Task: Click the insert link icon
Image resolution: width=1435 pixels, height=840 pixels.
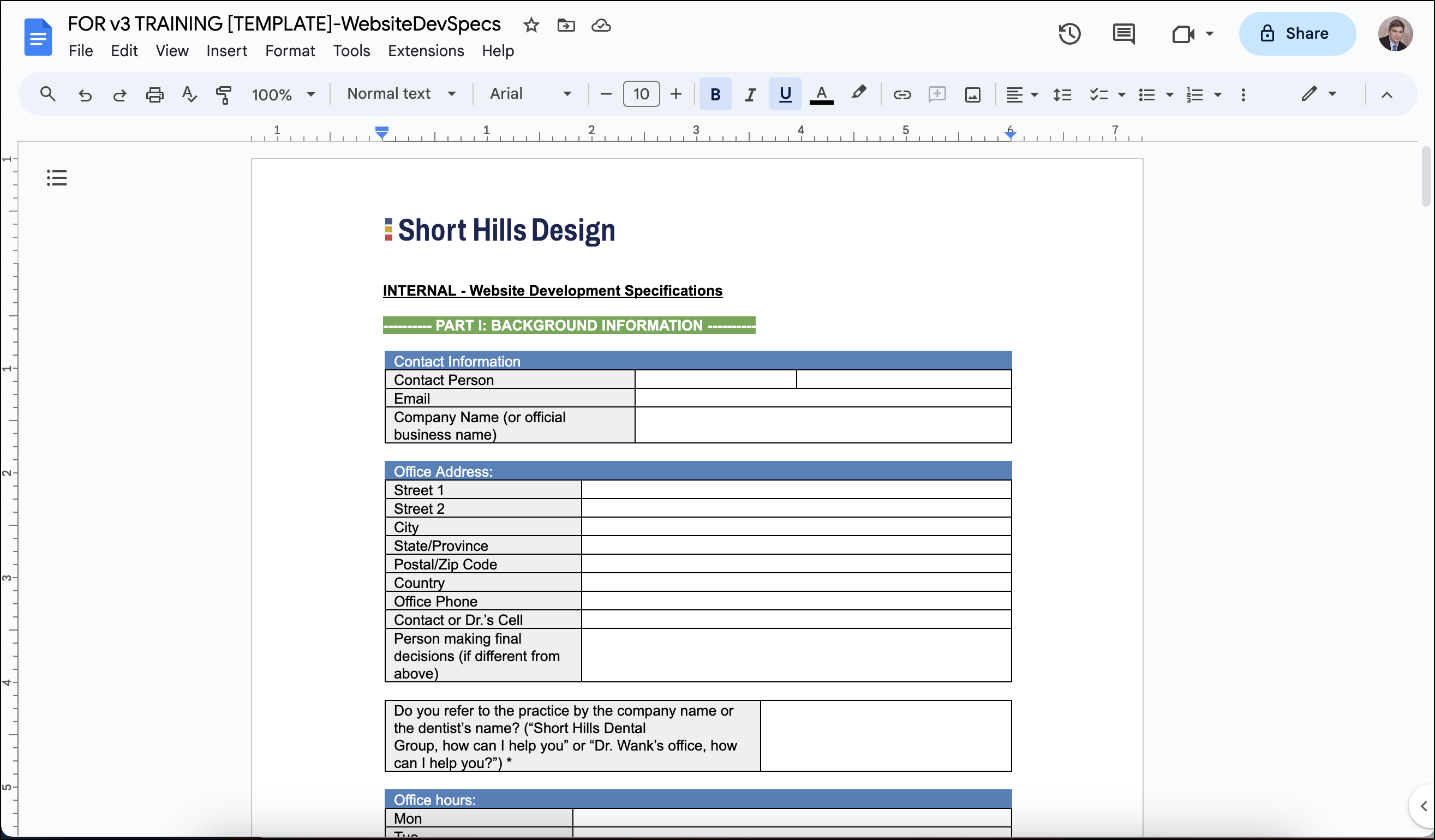Action: (x=901, y=94)
